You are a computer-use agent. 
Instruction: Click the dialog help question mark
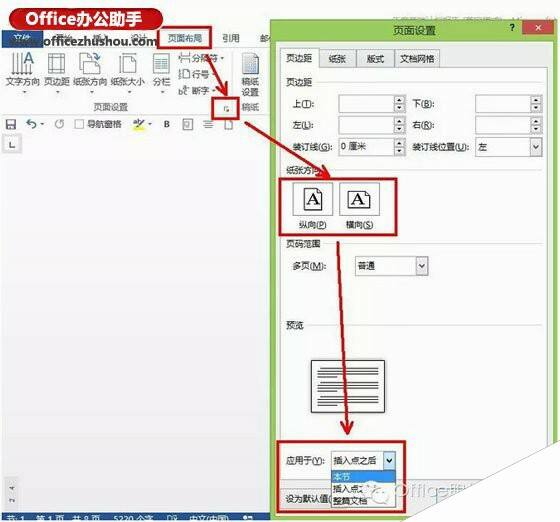(512, 27)
